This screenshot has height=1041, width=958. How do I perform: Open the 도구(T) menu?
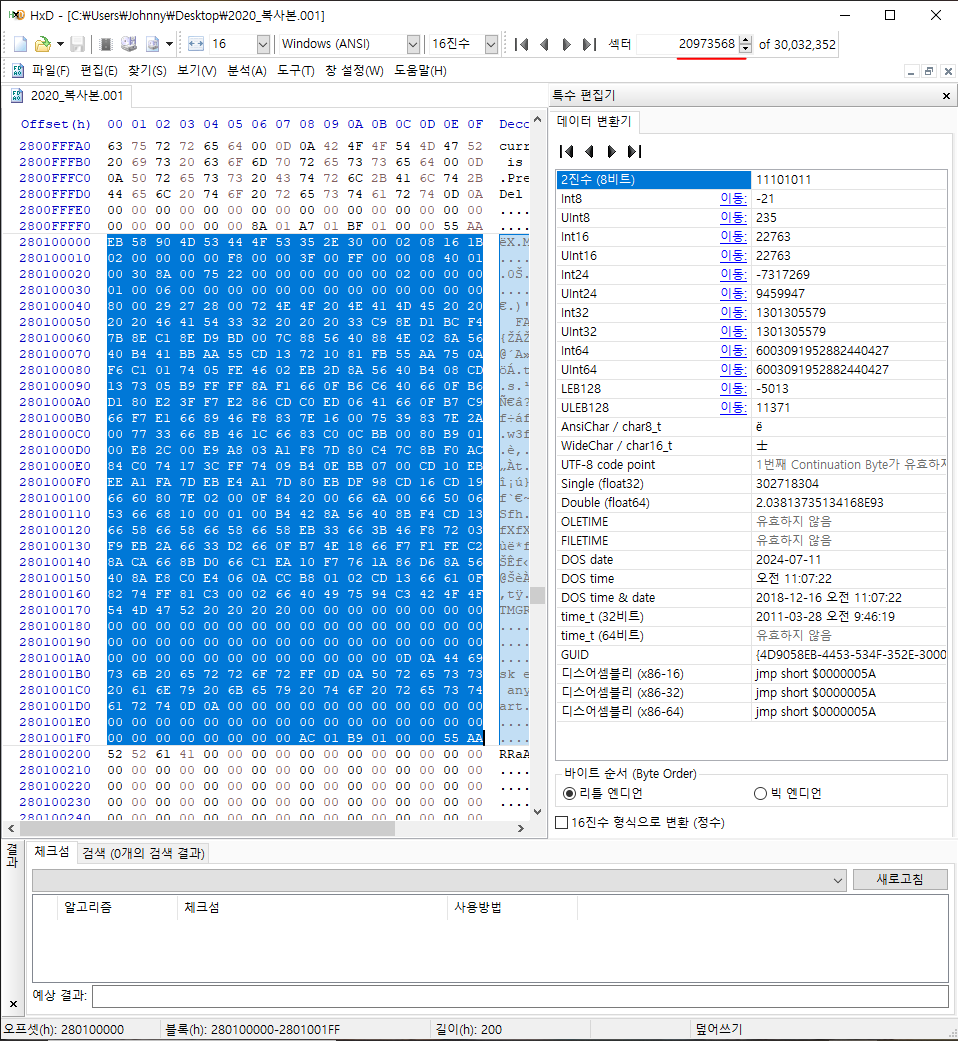tap(295, 70)
